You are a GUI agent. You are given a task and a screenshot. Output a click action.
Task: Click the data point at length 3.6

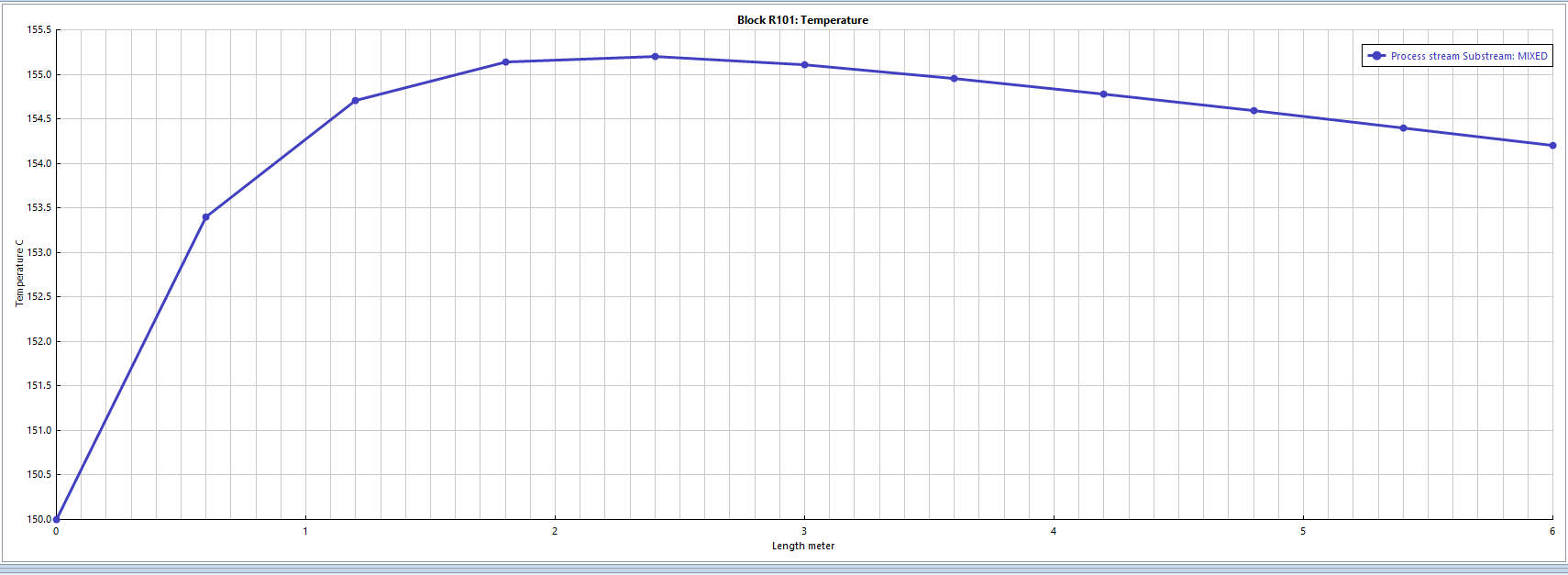[x=955, y=79]
